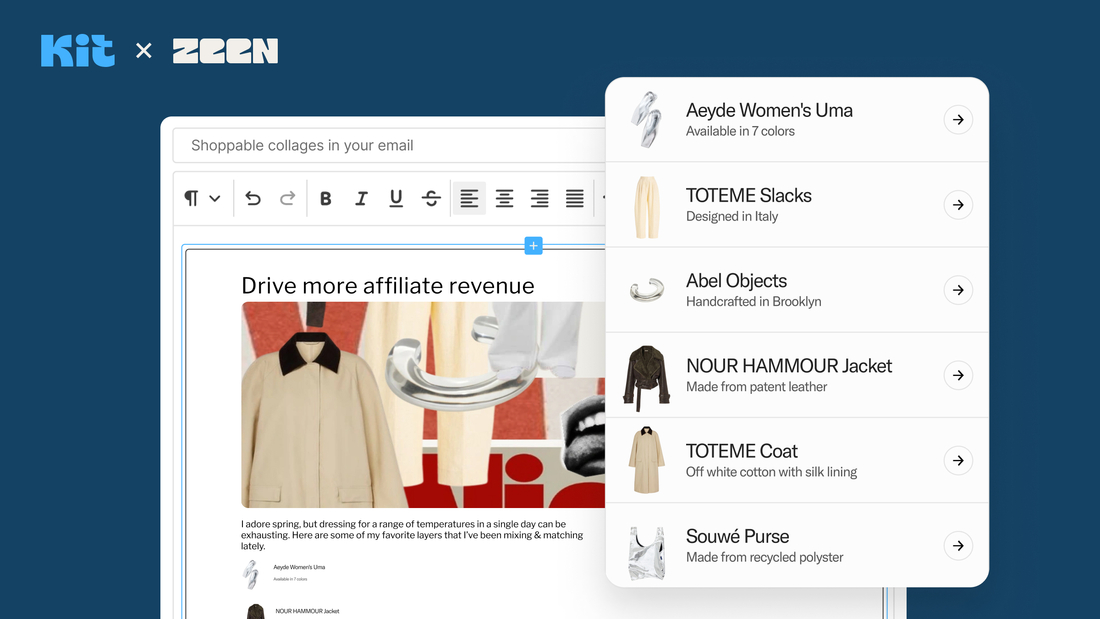This screenshot has width=1100, height=619.
Task: Click the blue plus add-block button
Action: (533, 246)
